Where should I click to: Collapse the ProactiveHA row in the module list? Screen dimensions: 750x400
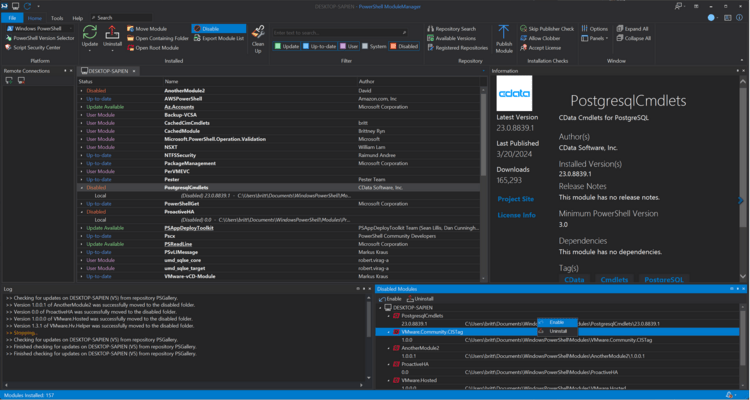[81, 212]
